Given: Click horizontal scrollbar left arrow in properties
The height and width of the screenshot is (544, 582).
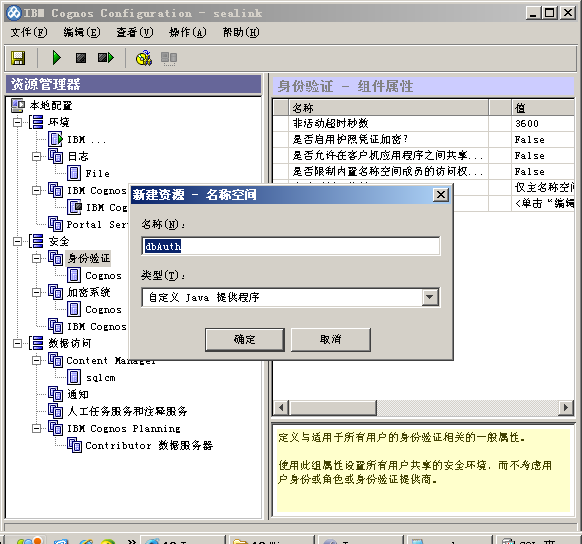Looking at the screenshot, I should (281, 407).
